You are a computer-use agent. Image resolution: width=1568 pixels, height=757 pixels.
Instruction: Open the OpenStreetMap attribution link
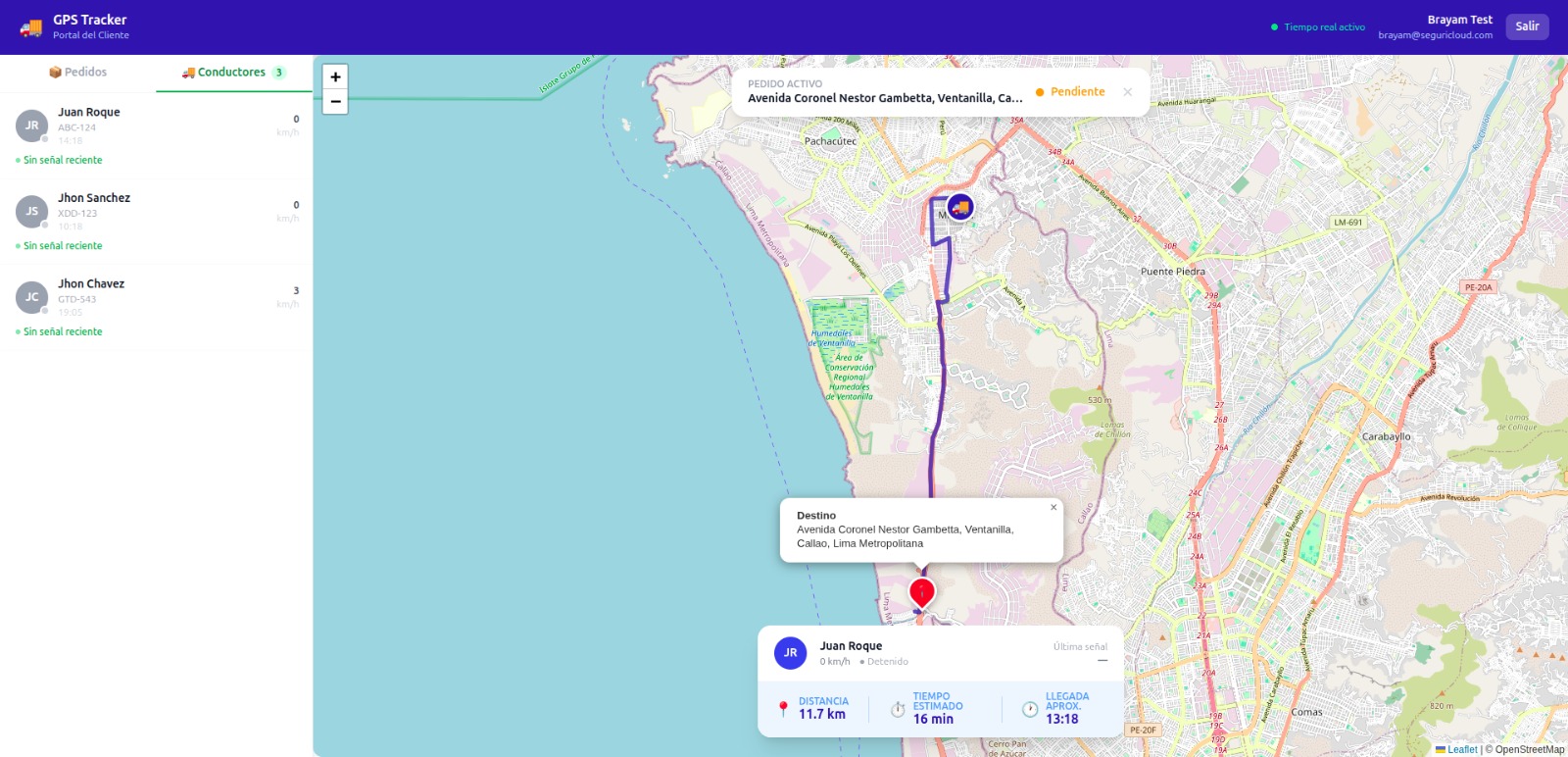(x=1530, y=749)
